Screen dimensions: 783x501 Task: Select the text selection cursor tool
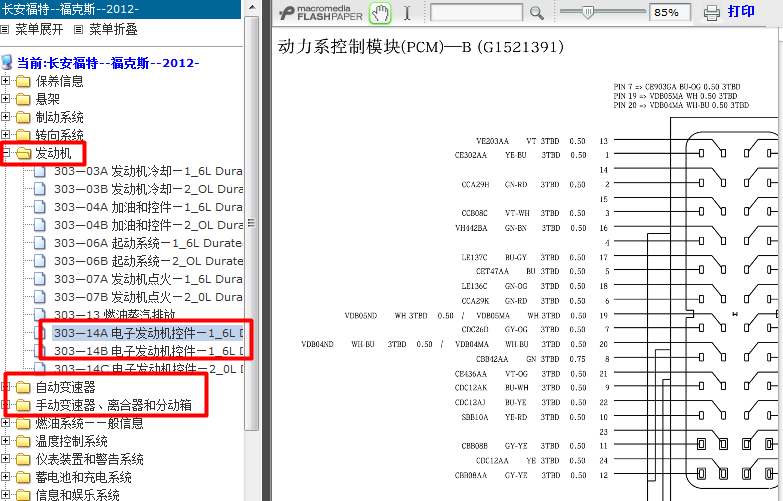pos(407,13)
